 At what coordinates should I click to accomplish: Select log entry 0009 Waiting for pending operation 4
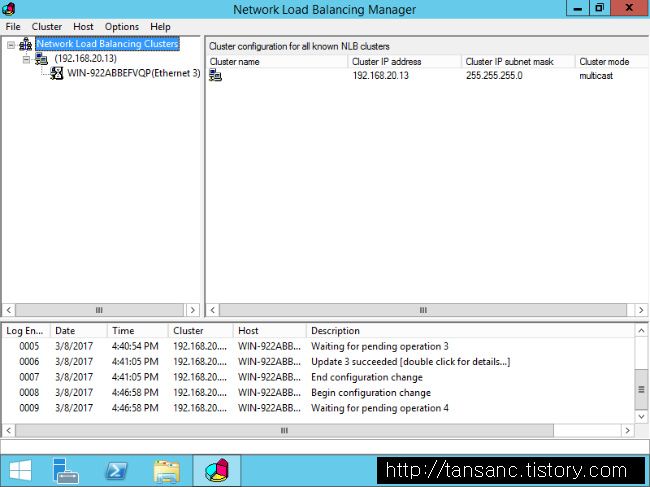click(318, 408)
